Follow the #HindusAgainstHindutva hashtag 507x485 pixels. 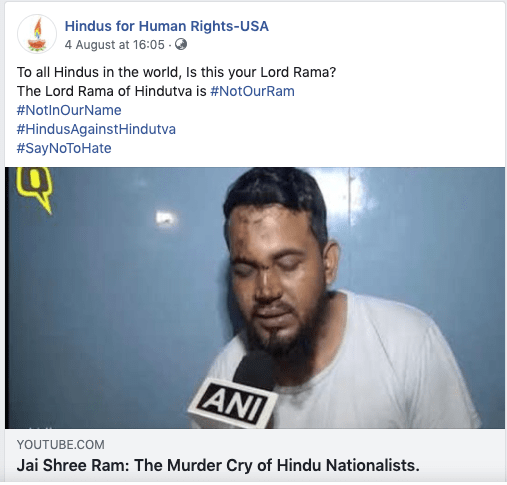point(96,129)
